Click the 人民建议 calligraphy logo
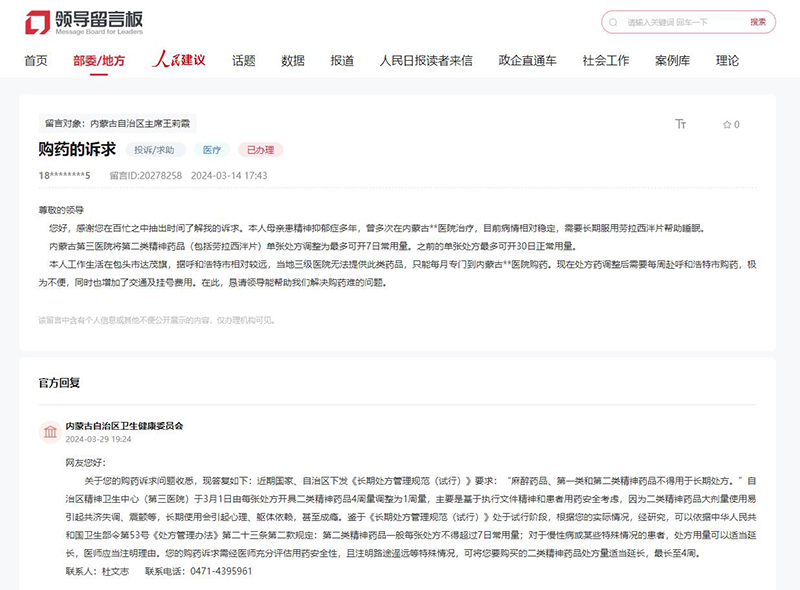This screenshot has height=590, width=800. 178,58
